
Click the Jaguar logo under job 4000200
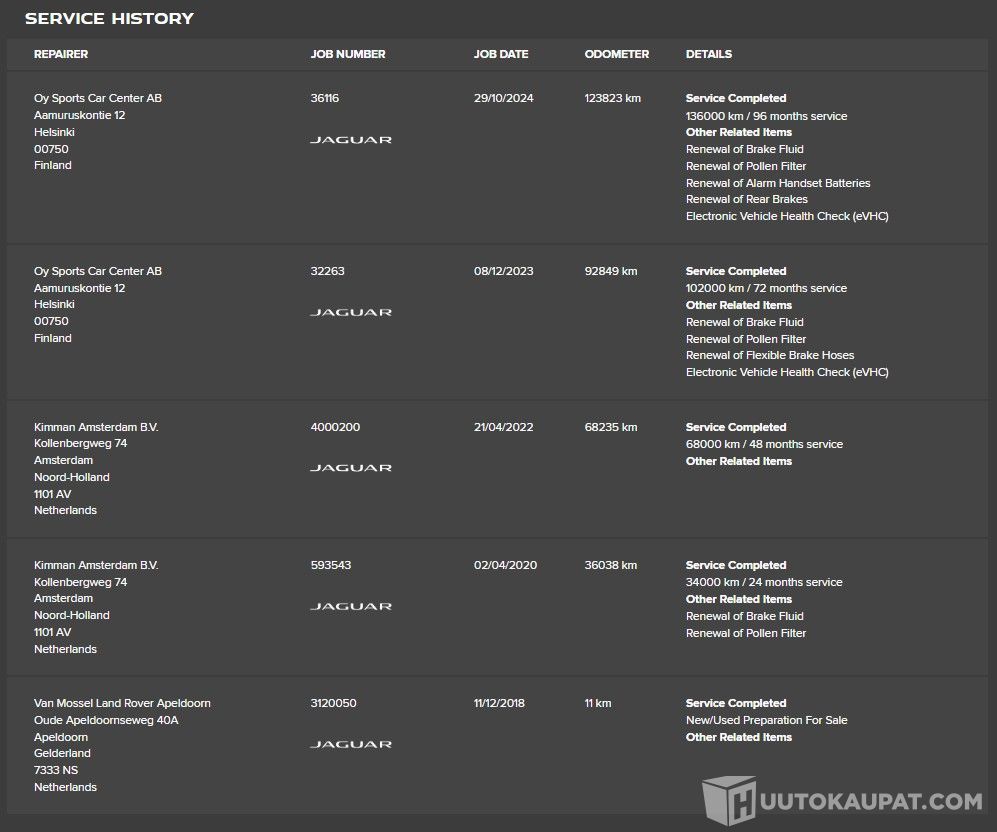[351, 468]
